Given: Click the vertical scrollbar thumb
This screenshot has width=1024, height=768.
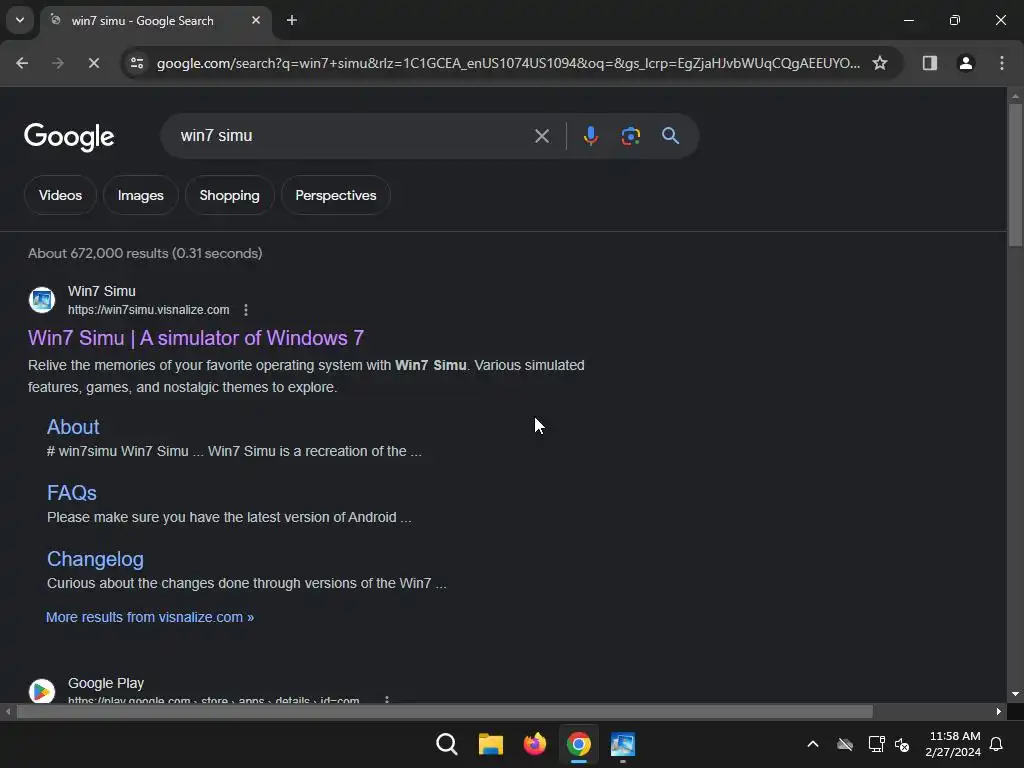Looking at the screenshot, I should [x=1015, y=174].
